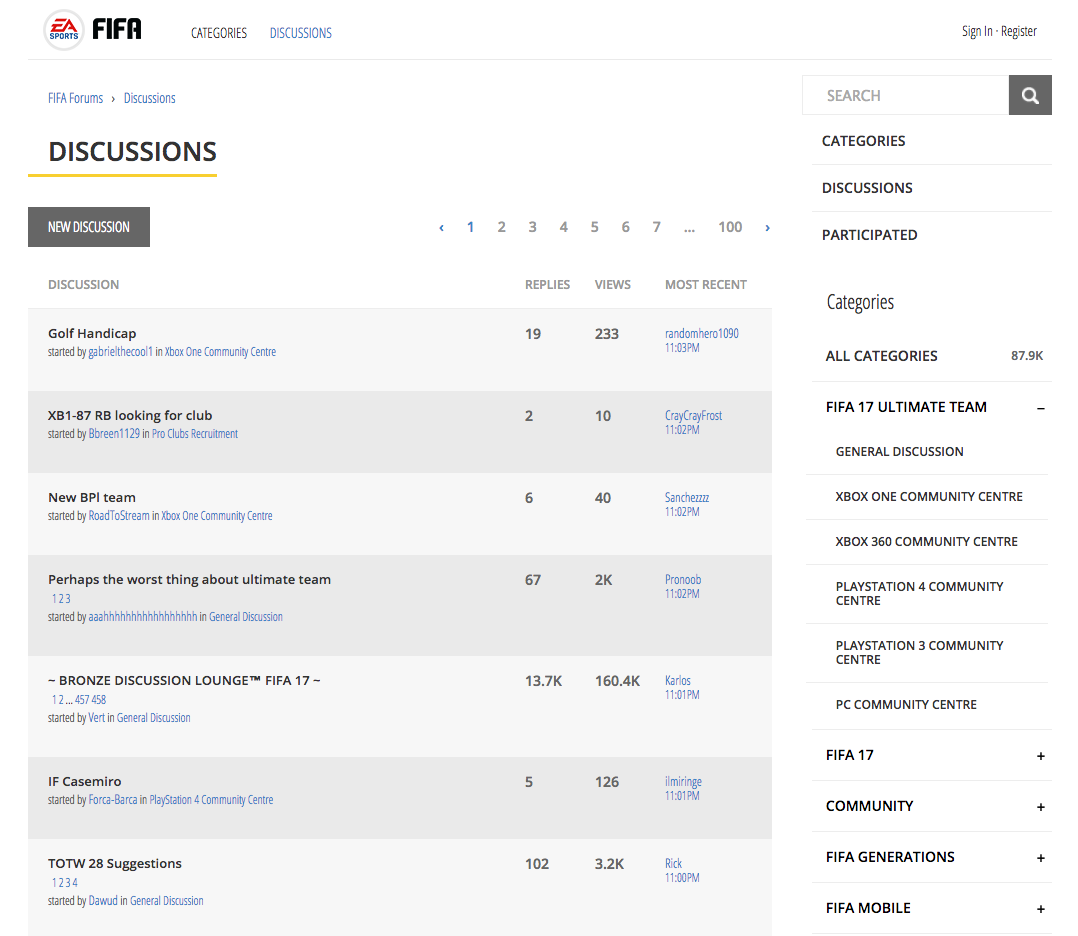This screenshot has width=1078, height=936.
Task: Go to page 3 of discussions
Action: (532, 227)
